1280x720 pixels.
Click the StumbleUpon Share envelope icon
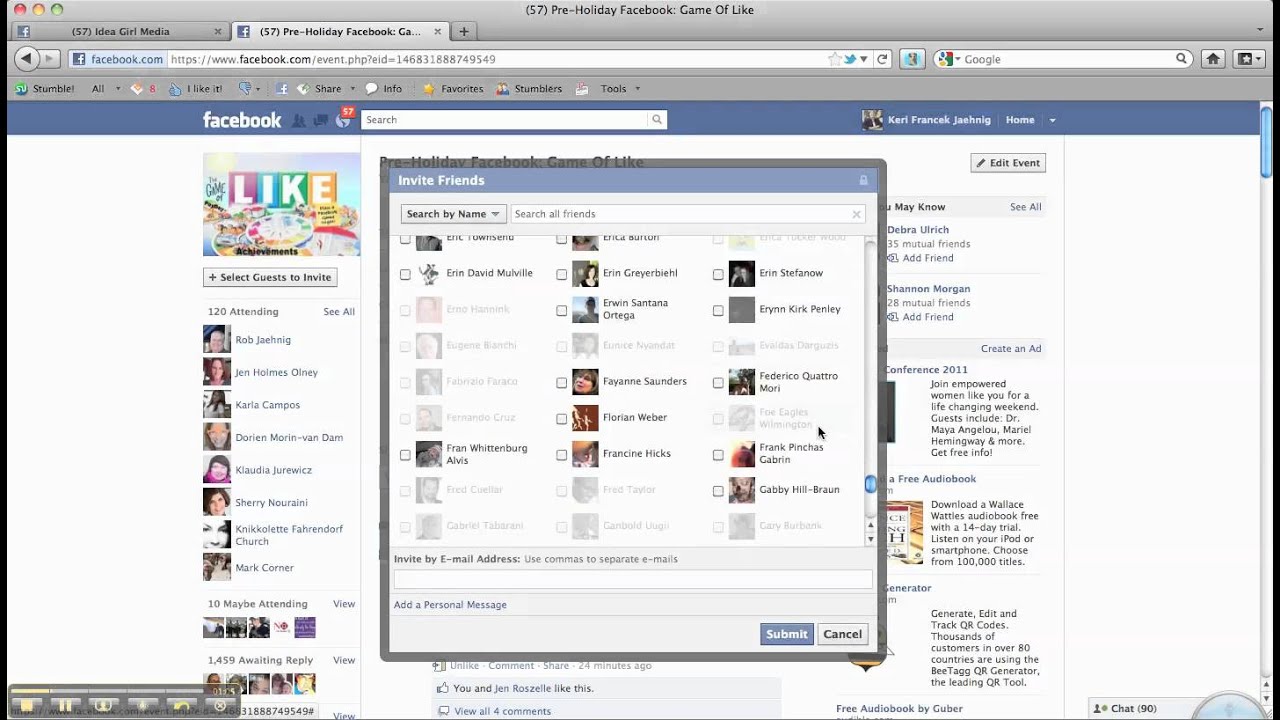pyautogui.click(x=303, y=88)
